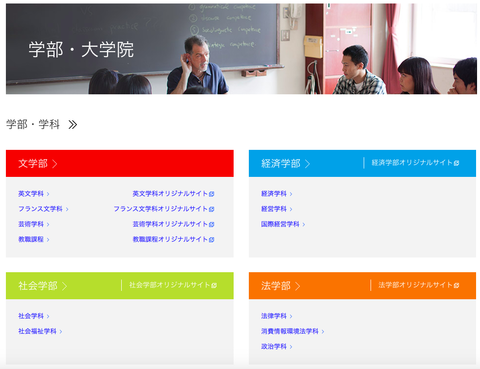
Task: Click the arrow after 国際経営学科
Action: pos(303,225)
